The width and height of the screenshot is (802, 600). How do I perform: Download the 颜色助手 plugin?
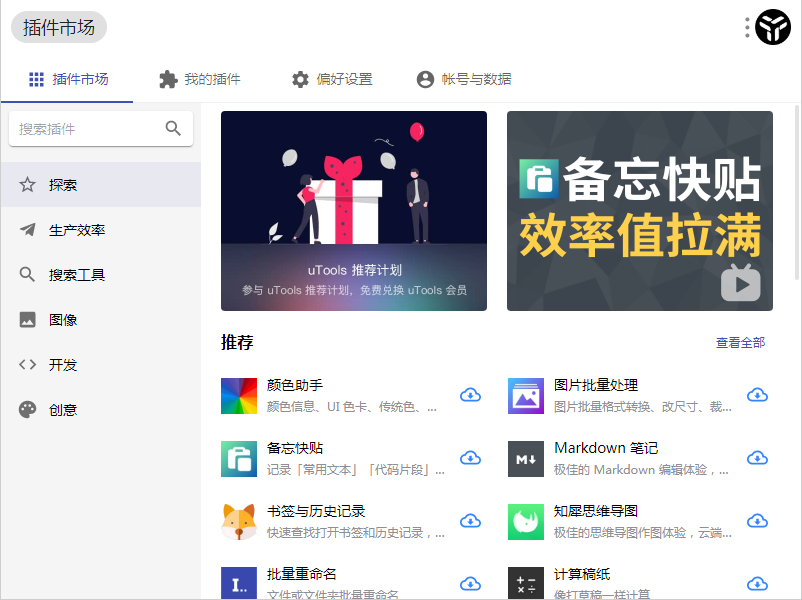470,395
